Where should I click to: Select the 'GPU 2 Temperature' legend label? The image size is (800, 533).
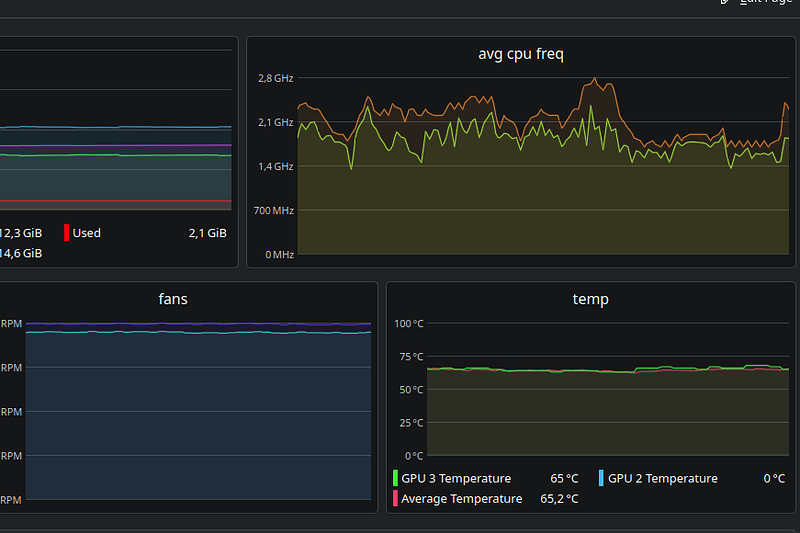(663, 478)
